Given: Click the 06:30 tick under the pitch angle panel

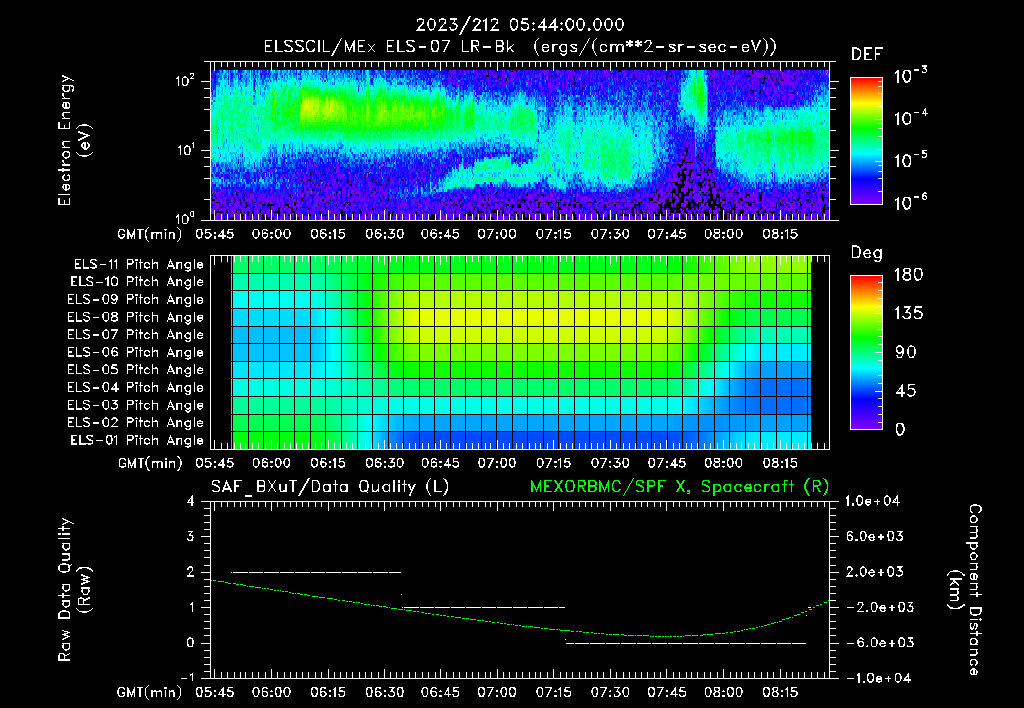Looking at the screenshot, I should click(385, 463).
